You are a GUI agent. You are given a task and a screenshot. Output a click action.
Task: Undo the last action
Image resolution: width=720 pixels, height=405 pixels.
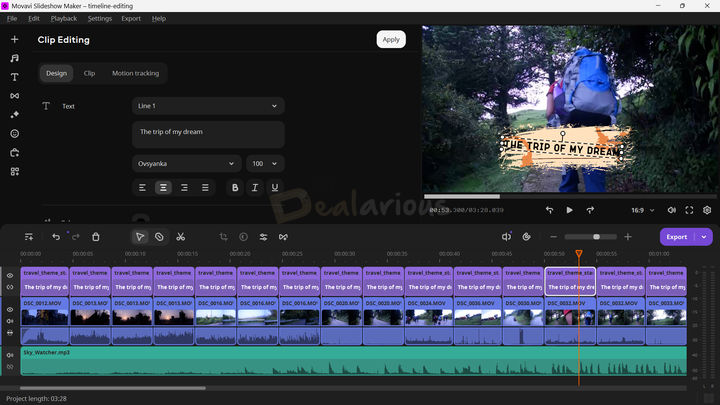point(56,237)
